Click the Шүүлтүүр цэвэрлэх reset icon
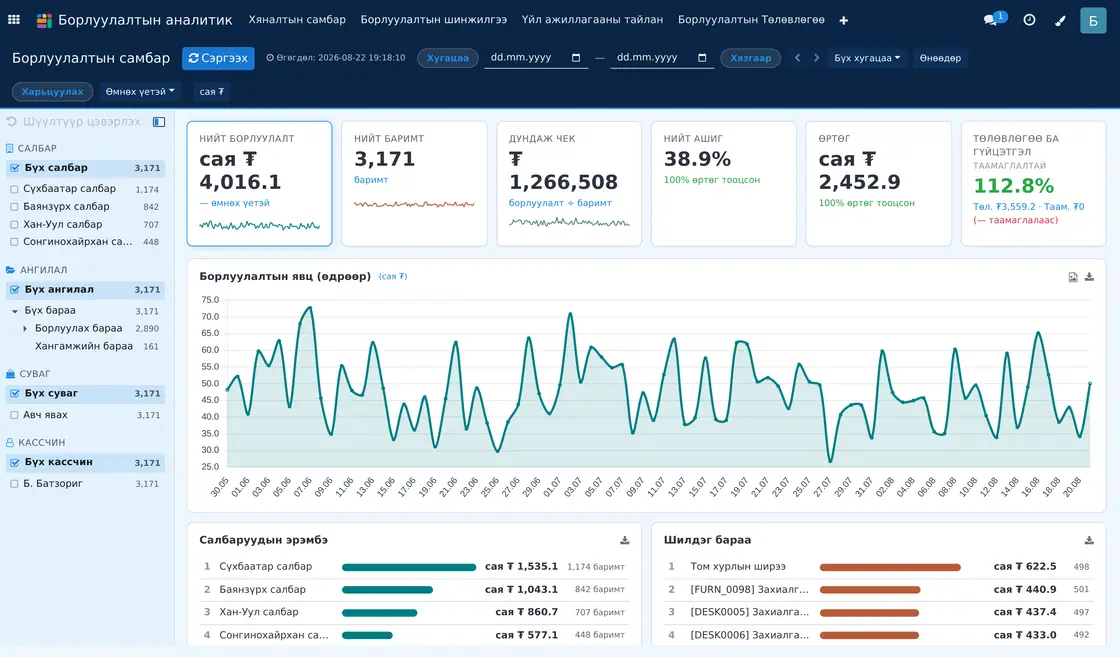Viewport: 1120px width, 657px height. [11, 122]
